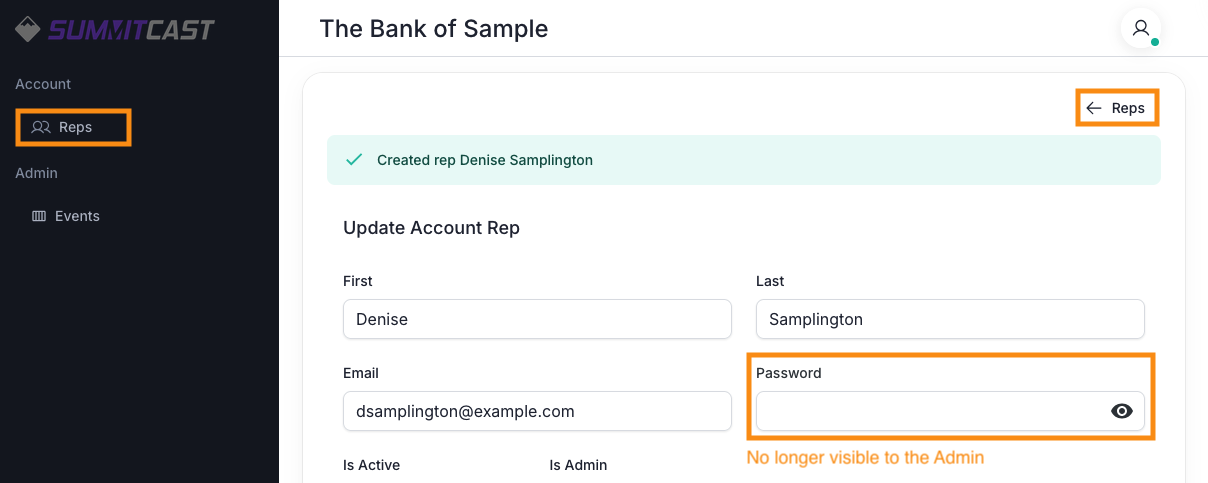Viewport: 1208px width, 483px height.
Task: Click the back arrow icon near Reps
Action: (1094, 108)
